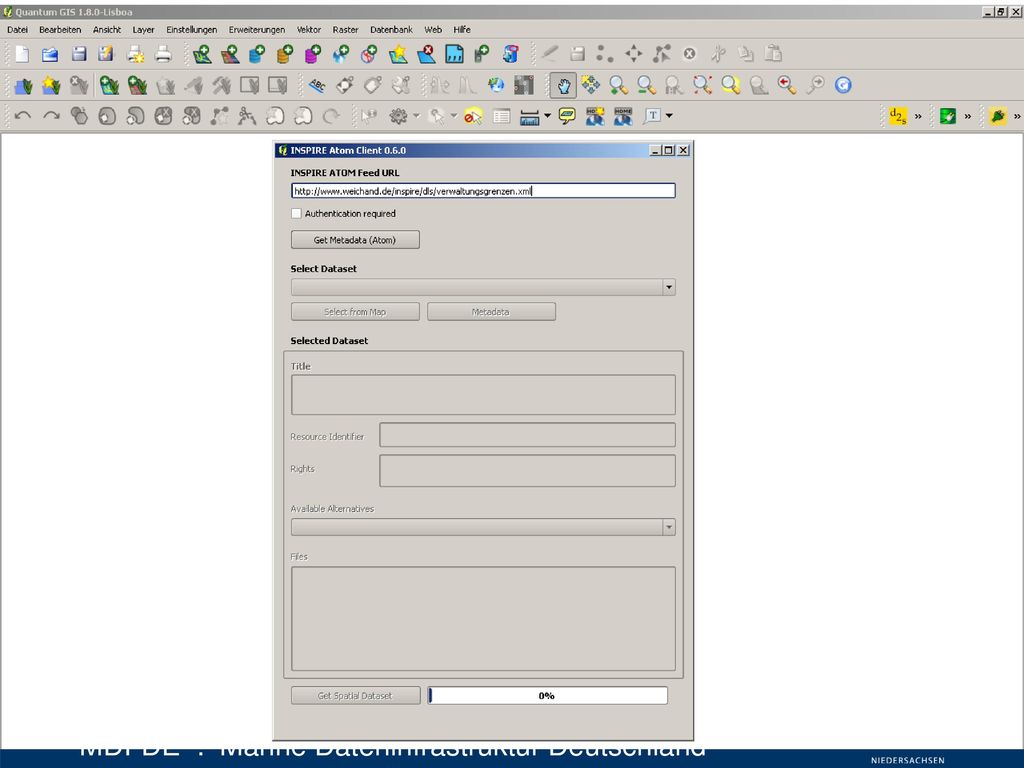Open the Vektor menu
The width and height of the screenshot is (1024, 768).
309,29
